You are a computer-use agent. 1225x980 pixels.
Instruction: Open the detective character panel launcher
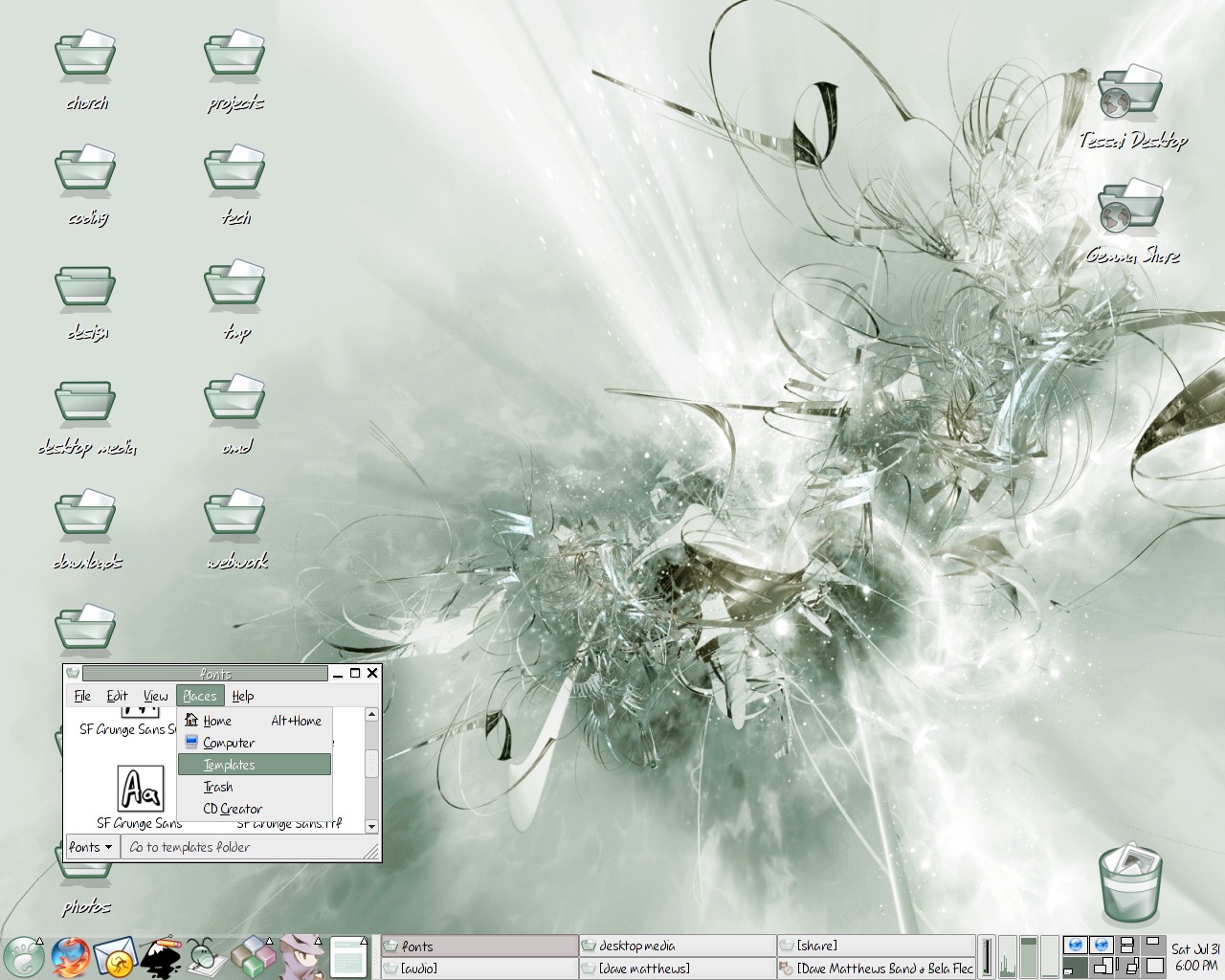point(300,957)
